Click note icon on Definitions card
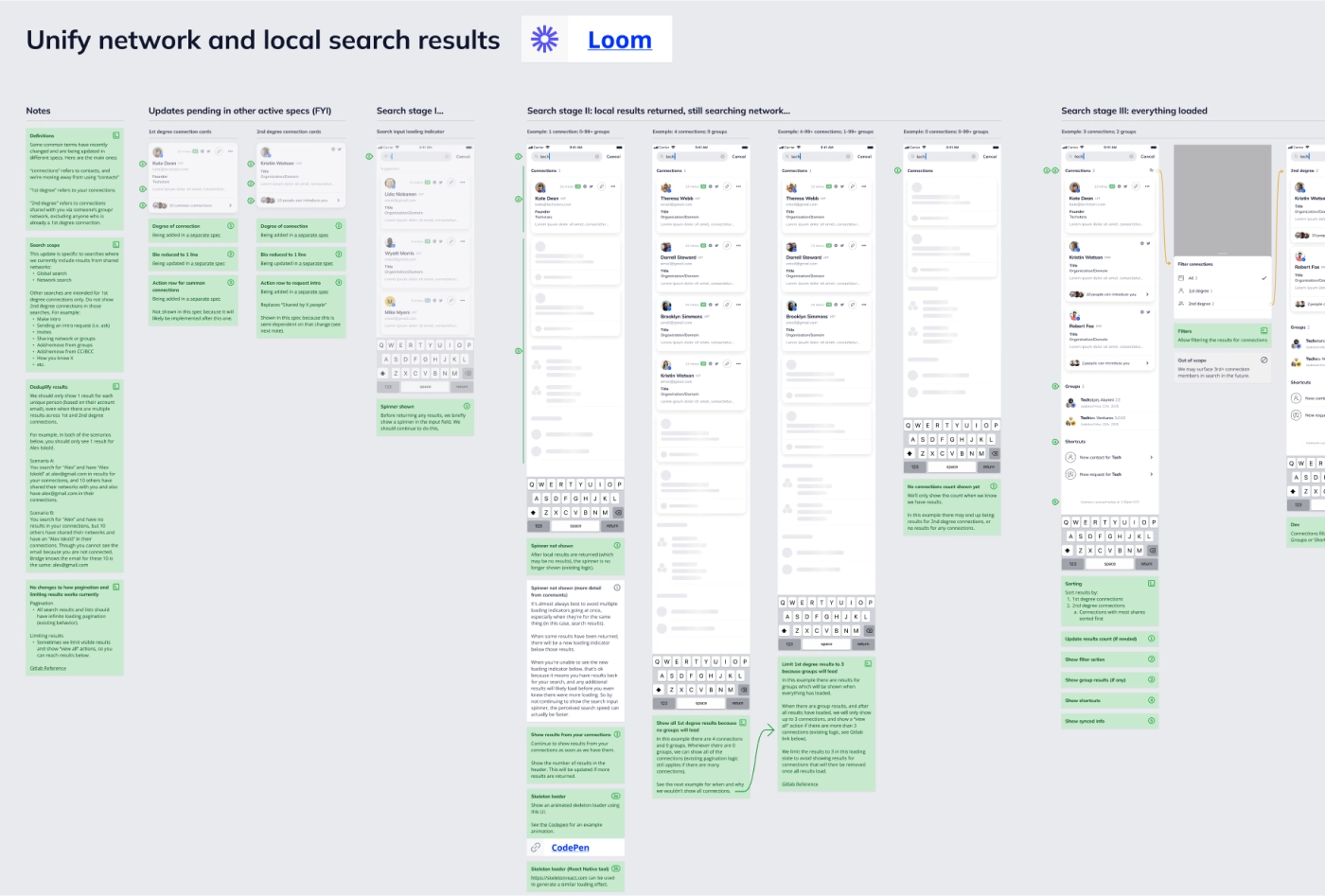The width and height of the screenshot is (1325, 896). coord(116,136)
